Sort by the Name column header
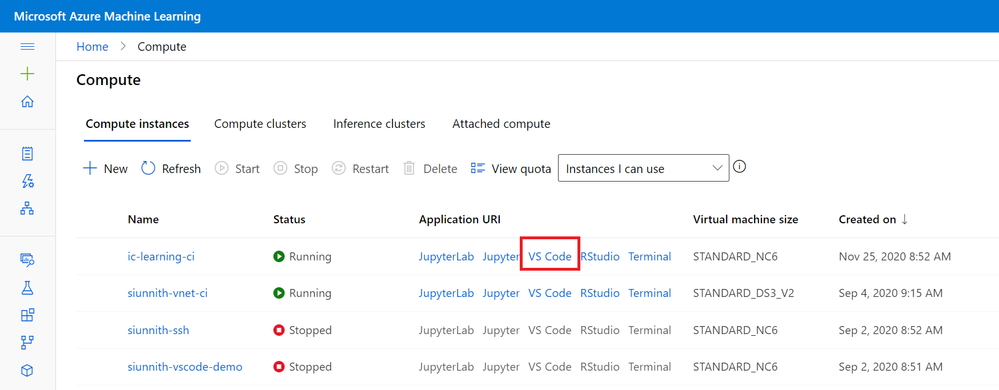This screenshot has width=999, height=390. [143, 219]
